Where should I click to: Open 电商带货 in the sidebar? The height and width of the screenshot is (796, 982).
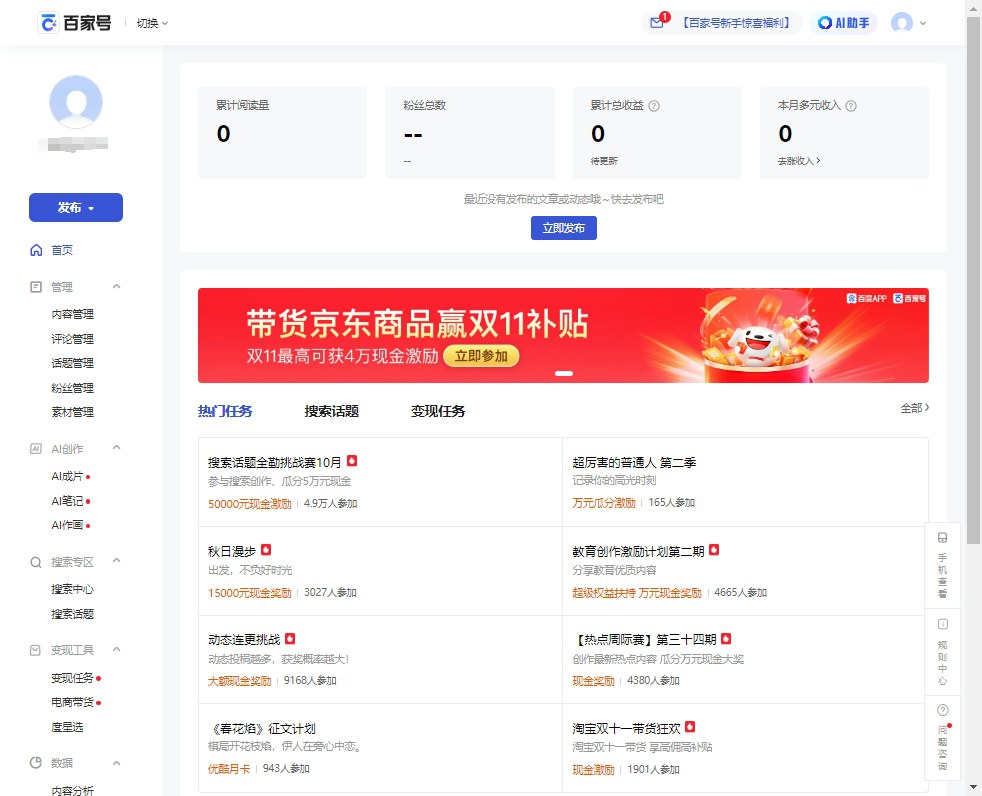73,702
